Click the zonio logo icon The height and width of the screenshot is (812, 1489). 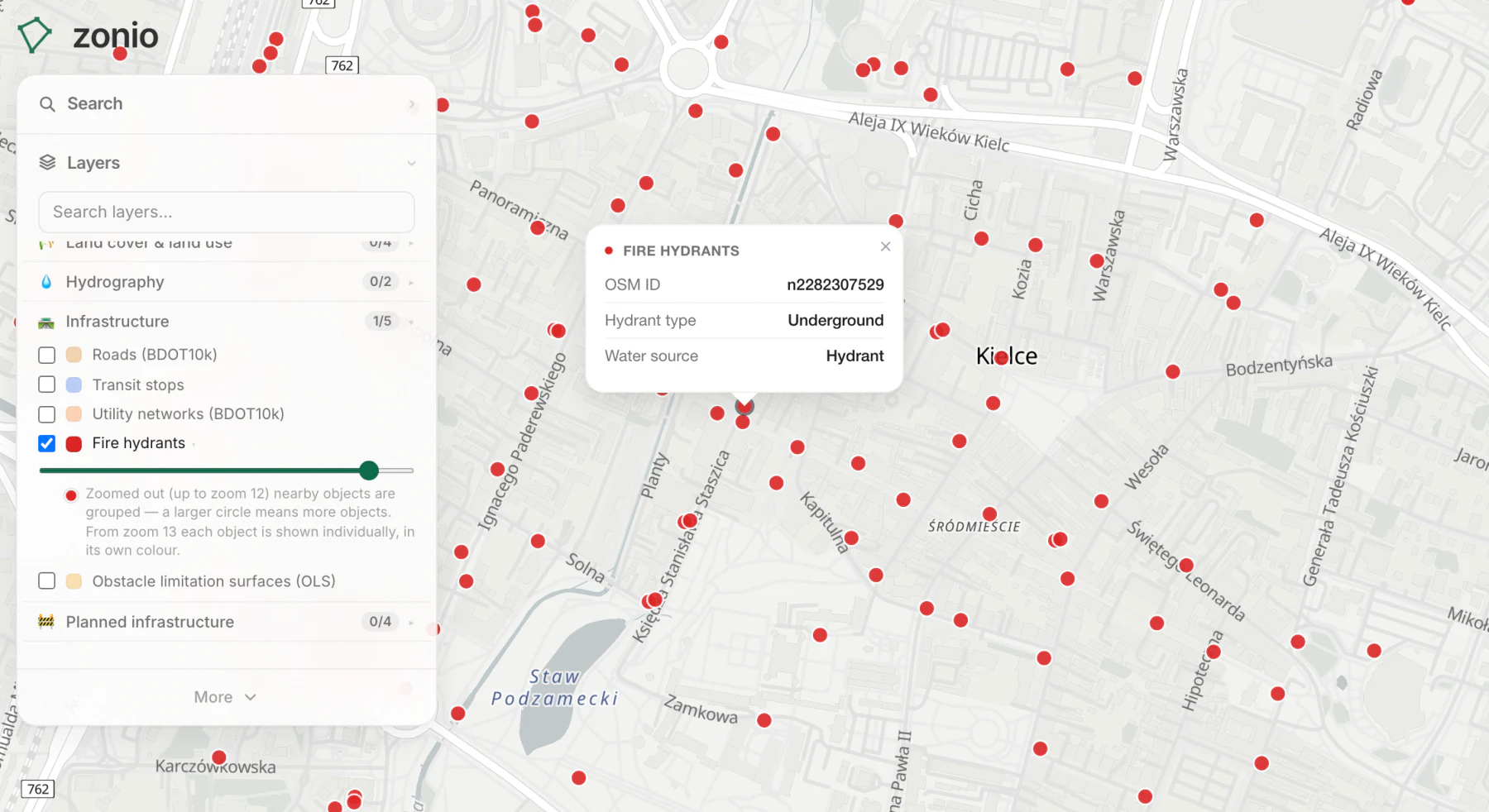click(35, 36)
